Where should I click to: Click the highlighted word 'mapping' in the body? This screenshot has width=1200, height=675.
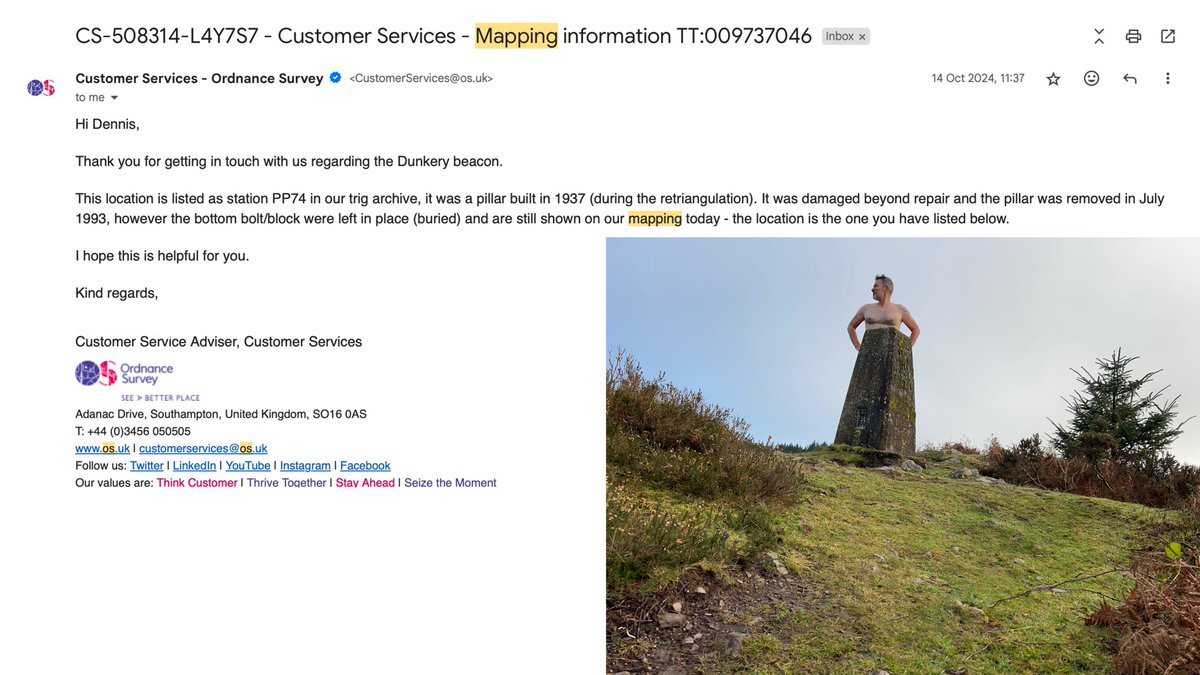(x=655, y=217)
